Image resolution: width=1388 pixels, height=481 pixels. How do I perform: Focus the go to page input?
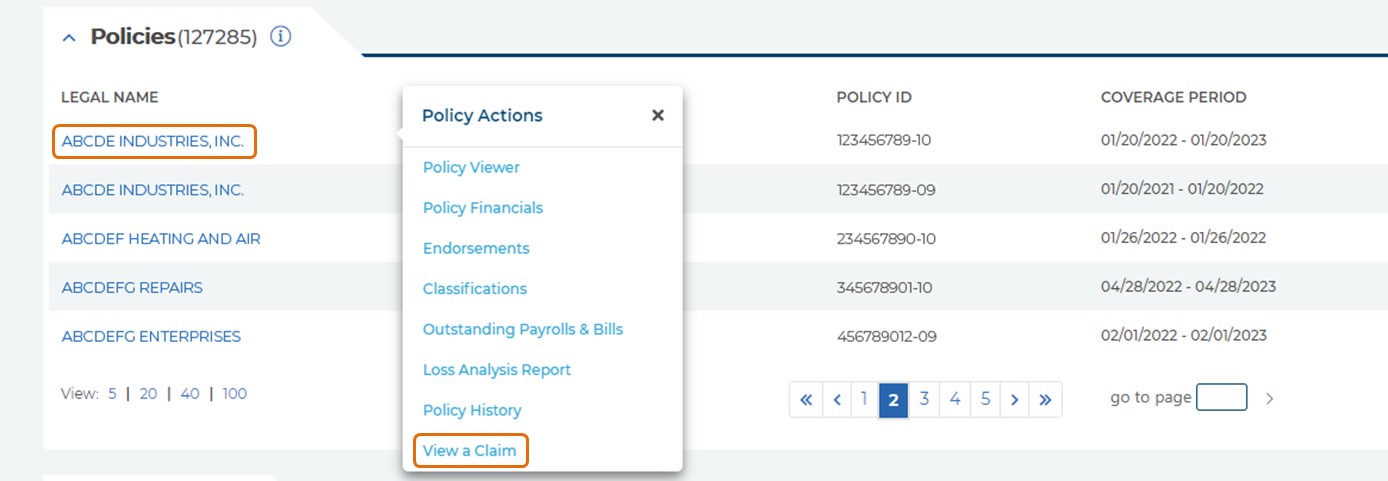1221,398
